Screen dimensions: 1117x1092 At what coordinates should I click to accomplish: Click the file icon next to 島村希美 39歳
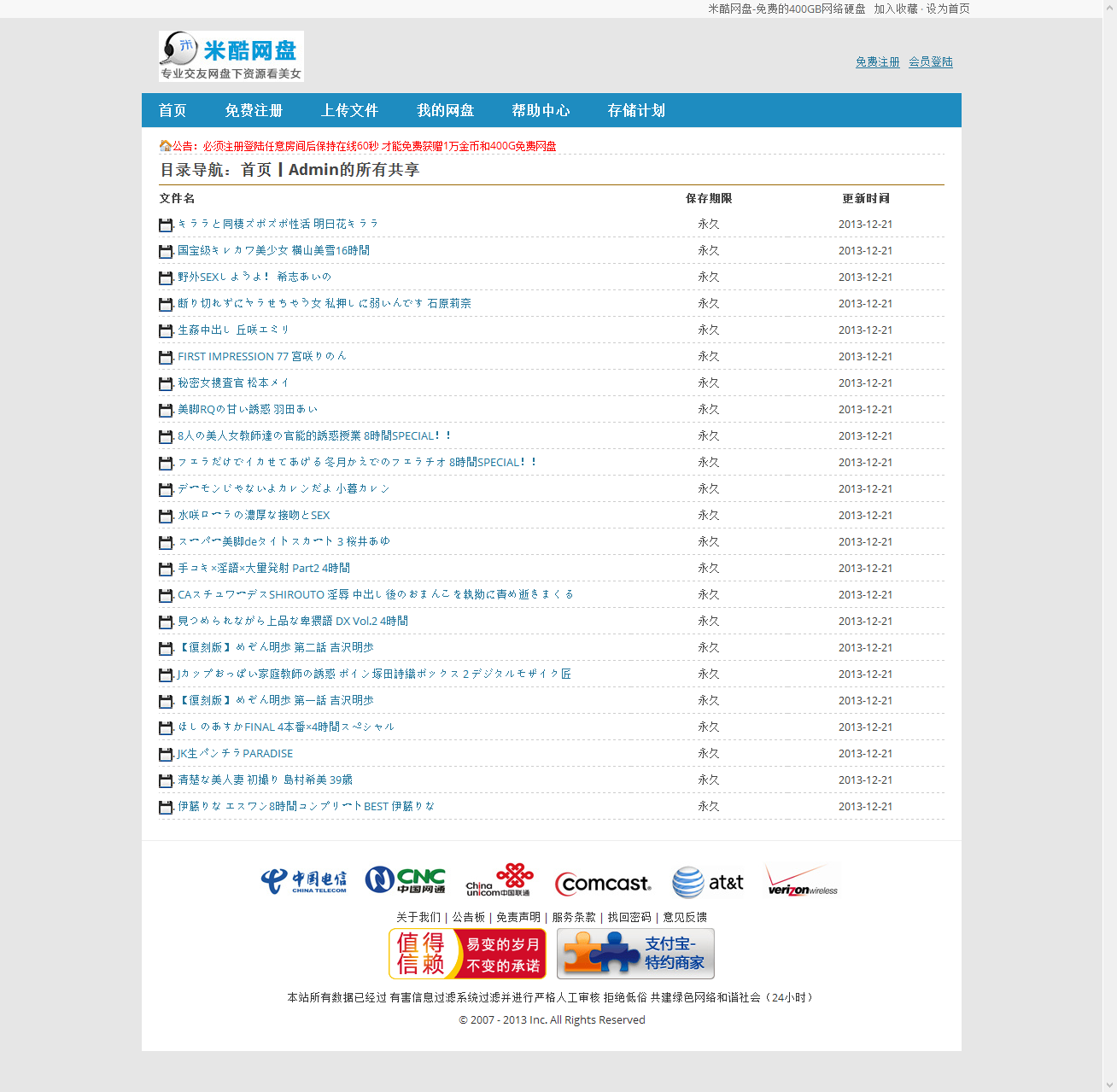[166, 780]
